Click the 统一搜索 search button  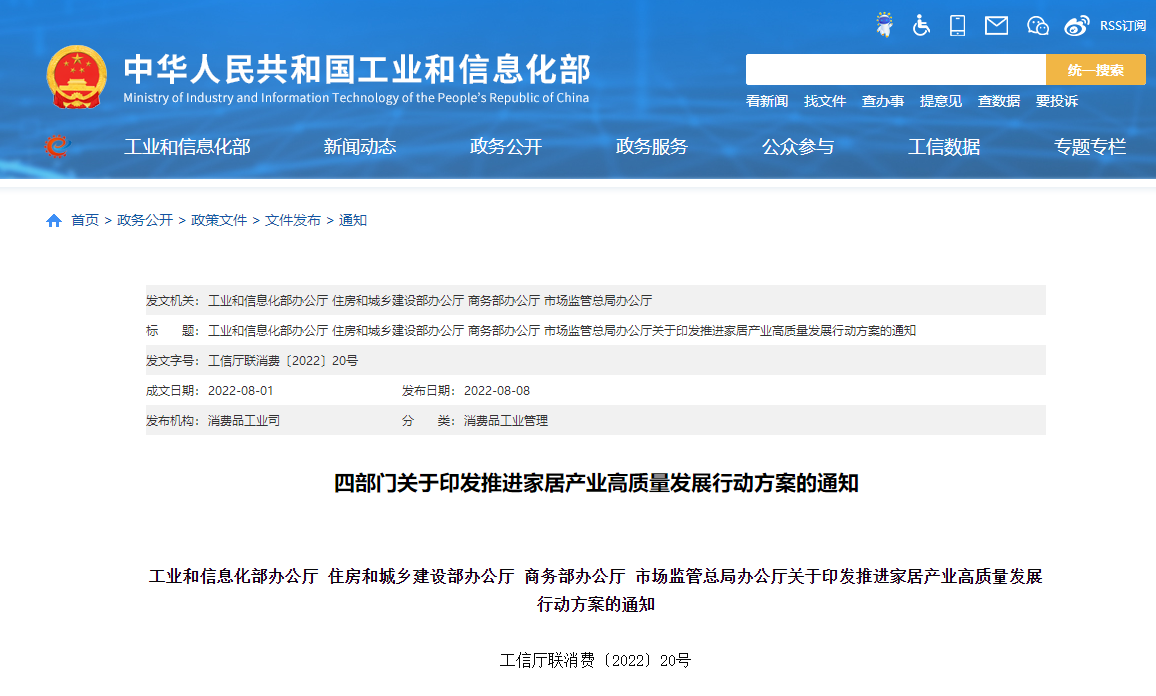click(x=1096, y=69)
